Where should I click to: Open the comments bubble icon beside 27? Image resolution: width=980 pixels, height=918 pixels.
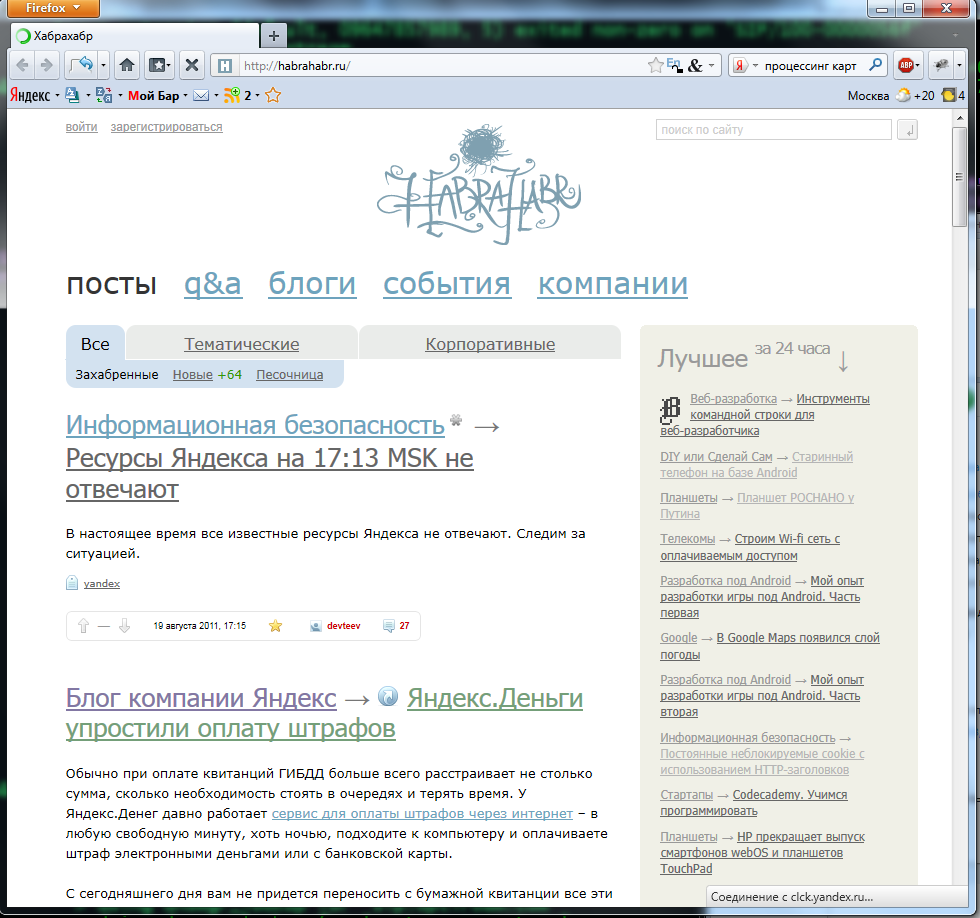pos(388,626)
